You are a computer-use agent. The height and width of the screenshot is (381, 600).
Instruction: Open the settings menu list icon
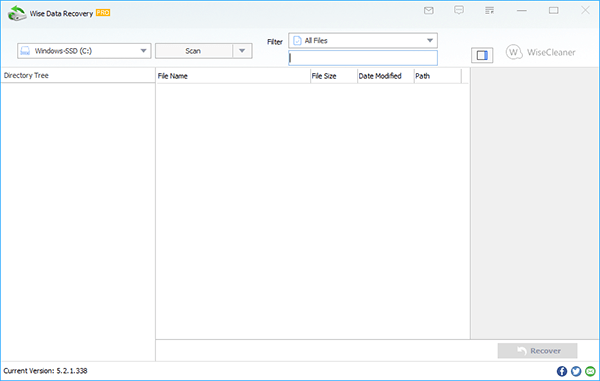click(x=489, y=10)
